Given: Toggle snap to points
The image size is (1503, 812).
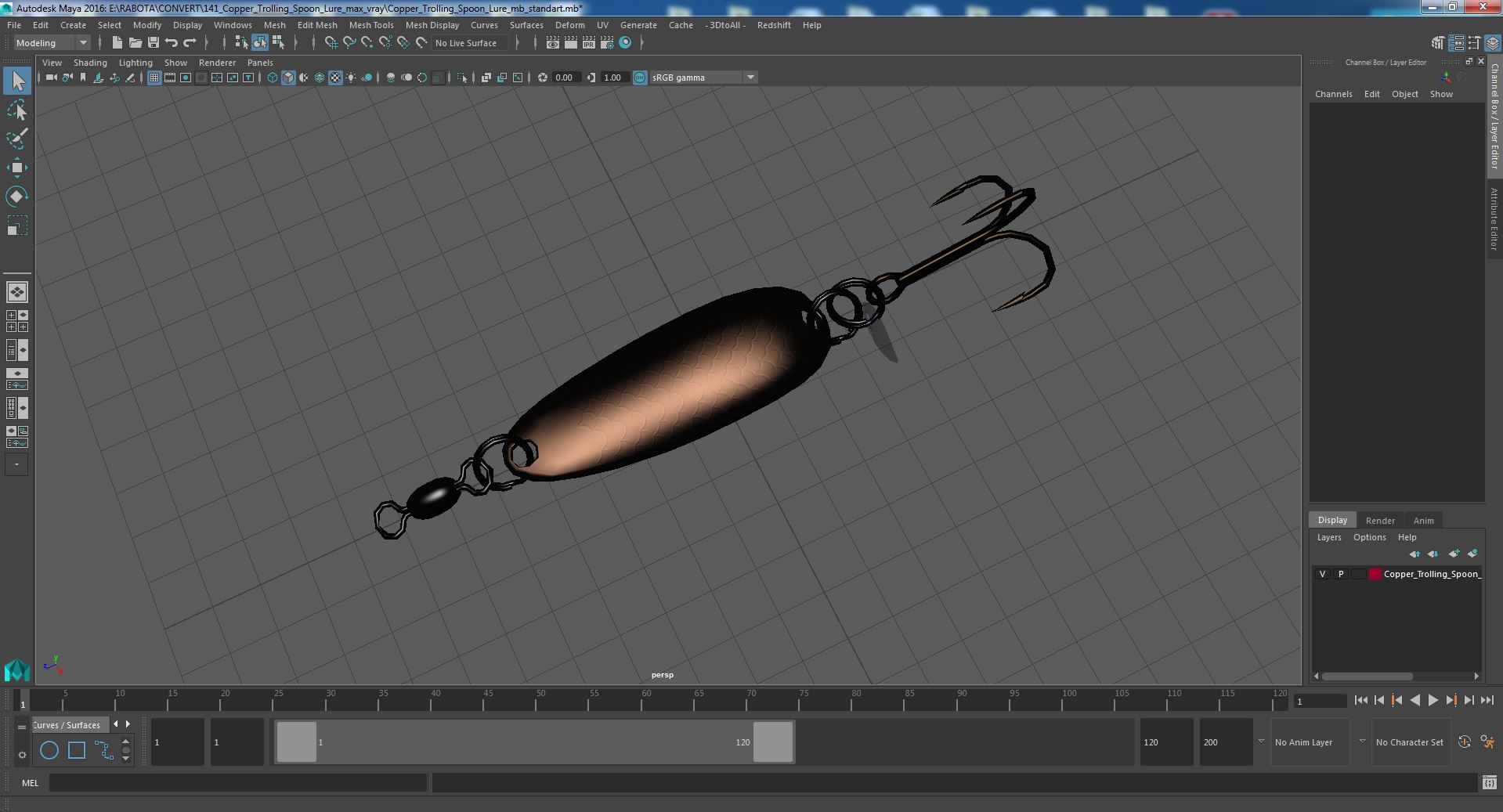Looking at the screenshot, I should click(367, 43).
